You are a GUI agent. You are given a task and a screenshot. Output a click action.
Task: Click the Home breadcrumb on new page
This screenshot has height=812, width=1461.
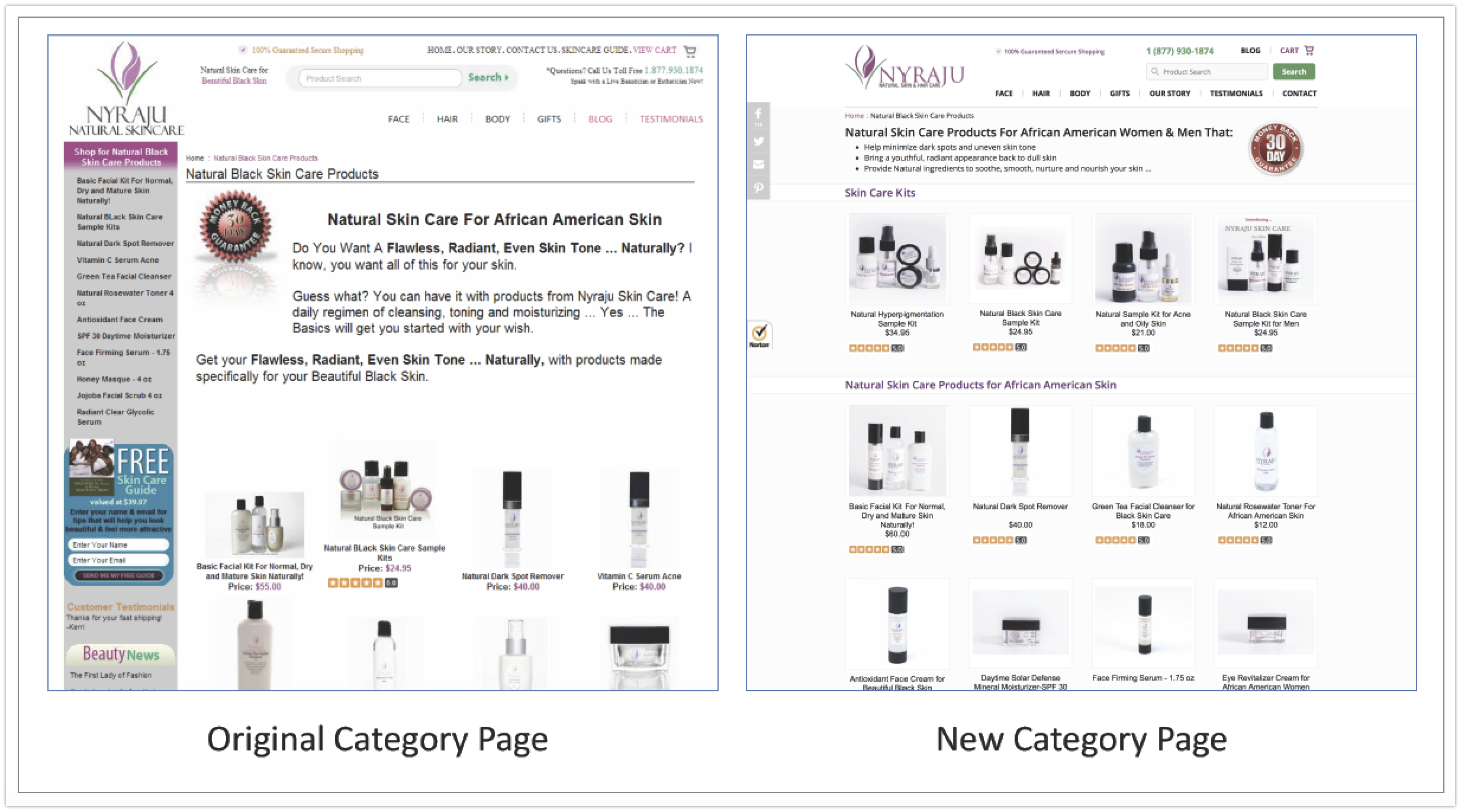click(x=854, y=116)
